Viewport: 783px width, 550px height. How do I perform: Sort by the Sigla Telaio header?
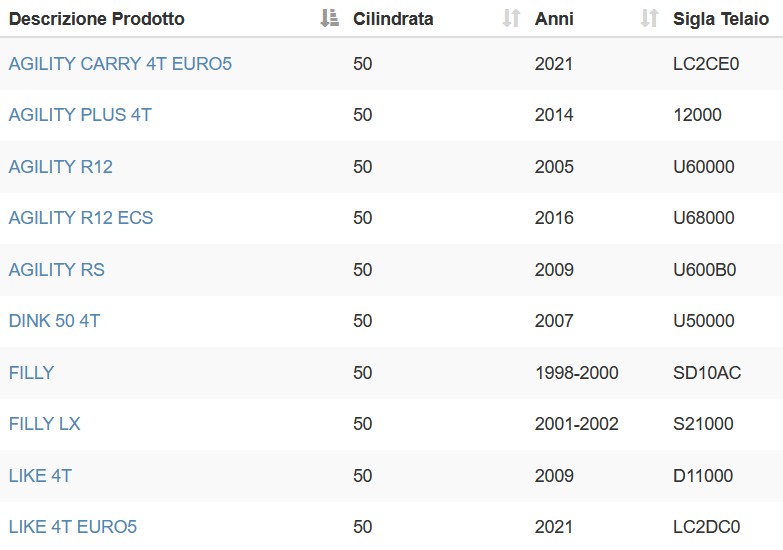(721, 19)
